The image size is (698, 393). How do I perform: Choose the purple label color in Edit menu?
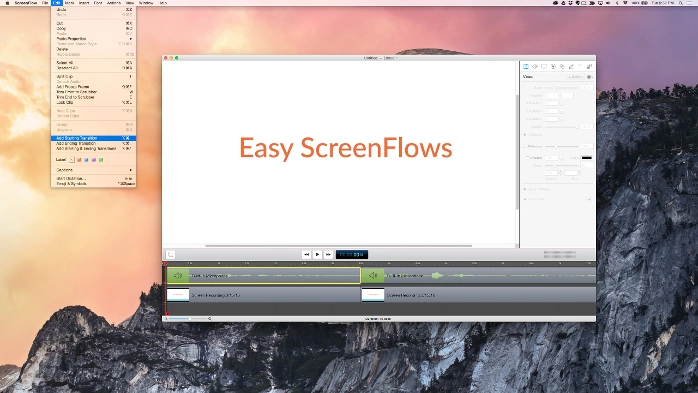pos(93,160)
